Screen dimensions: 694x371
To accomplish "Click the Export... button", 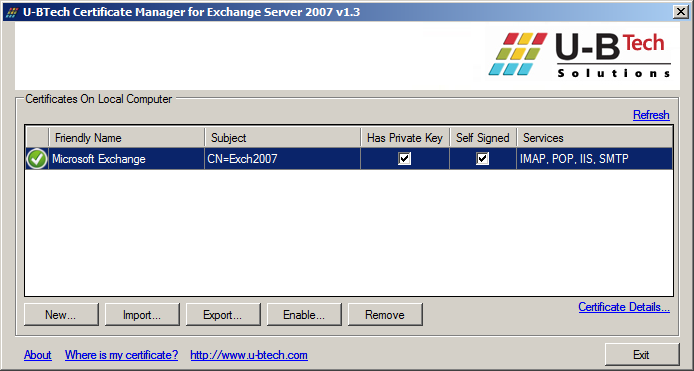I will tap(223, 315).
